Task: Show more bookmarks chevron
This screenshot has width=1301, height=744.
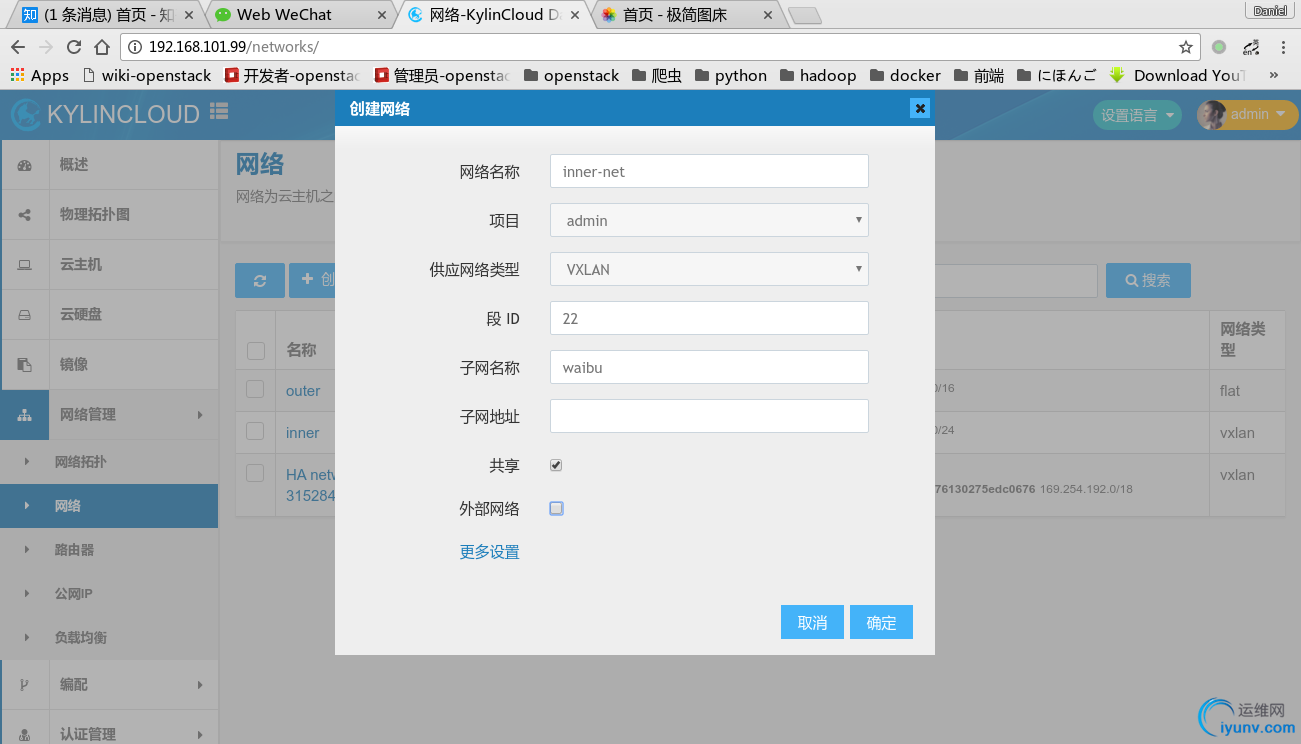Action: coord(1273,75)
